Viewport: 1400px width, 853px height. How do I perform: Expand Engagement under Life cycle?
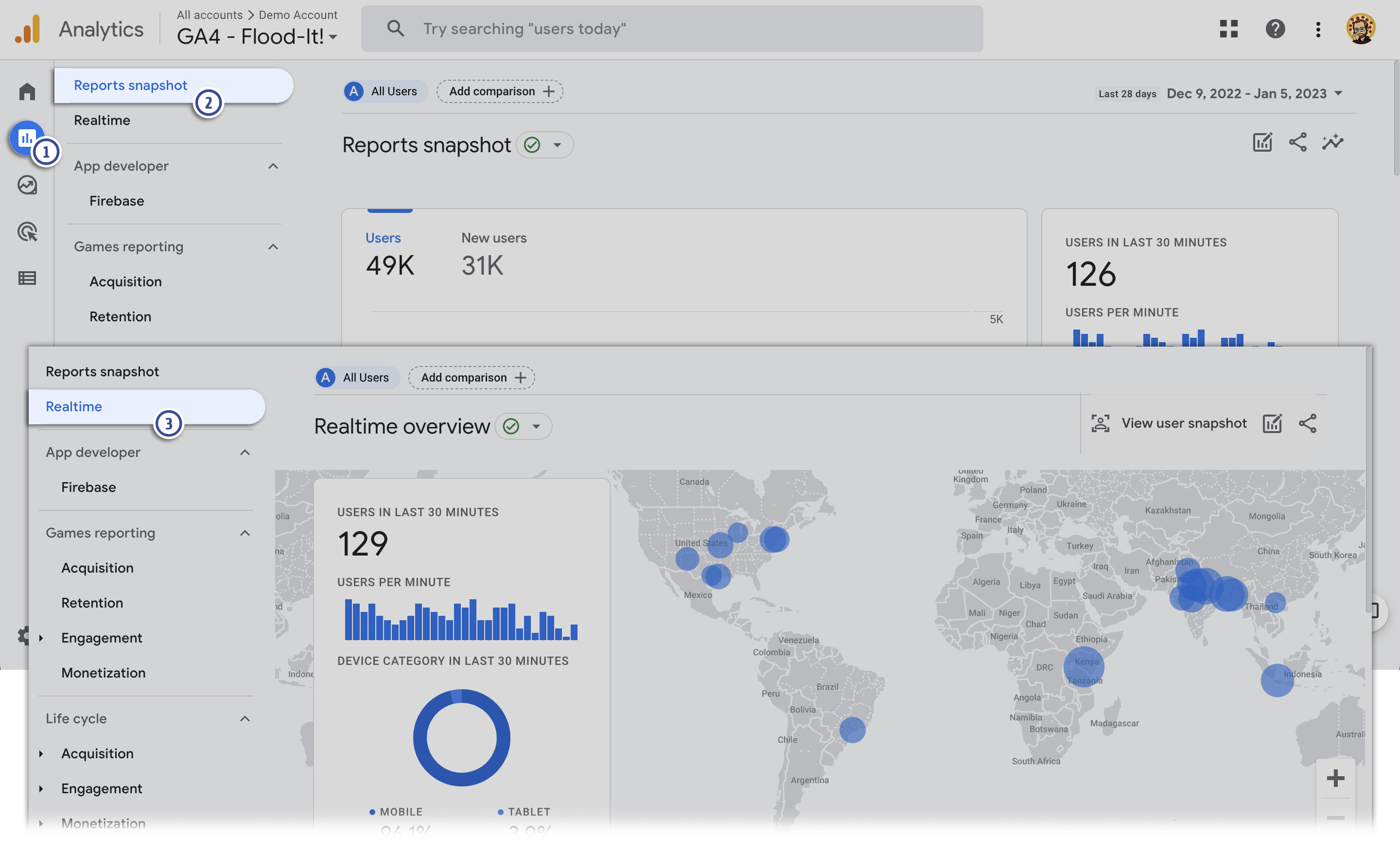tap(41, 788)
